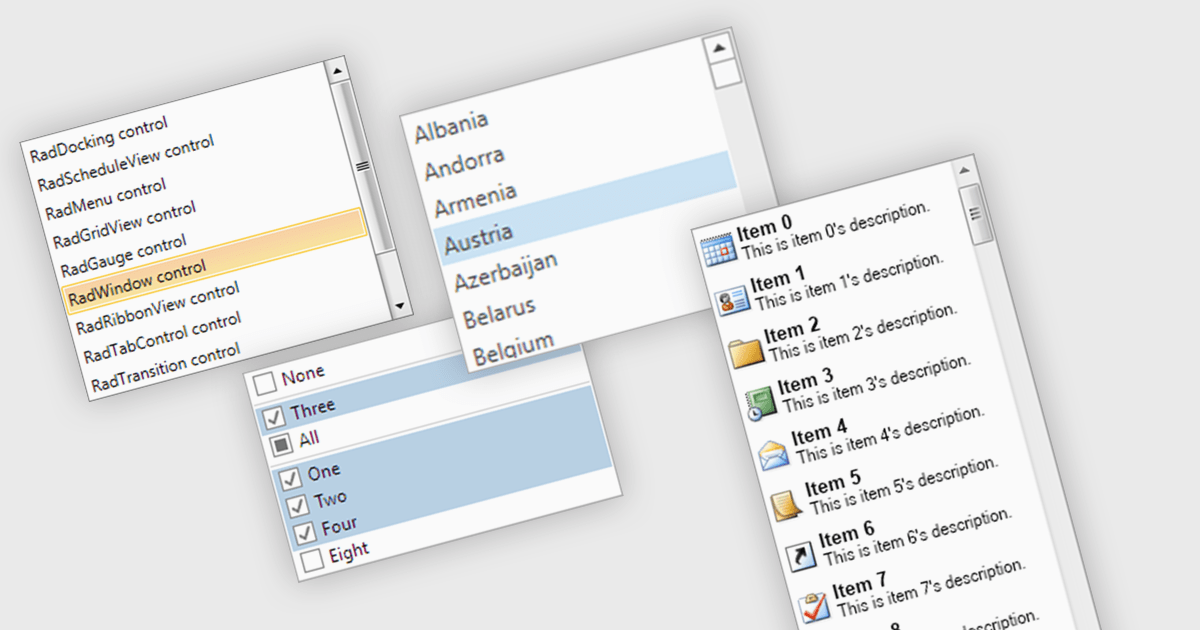Image resolution: width=1200 pixels, height=630 pixels.
Task: Click up arrow in items list scrollbar
Action: tap(964, 171)
